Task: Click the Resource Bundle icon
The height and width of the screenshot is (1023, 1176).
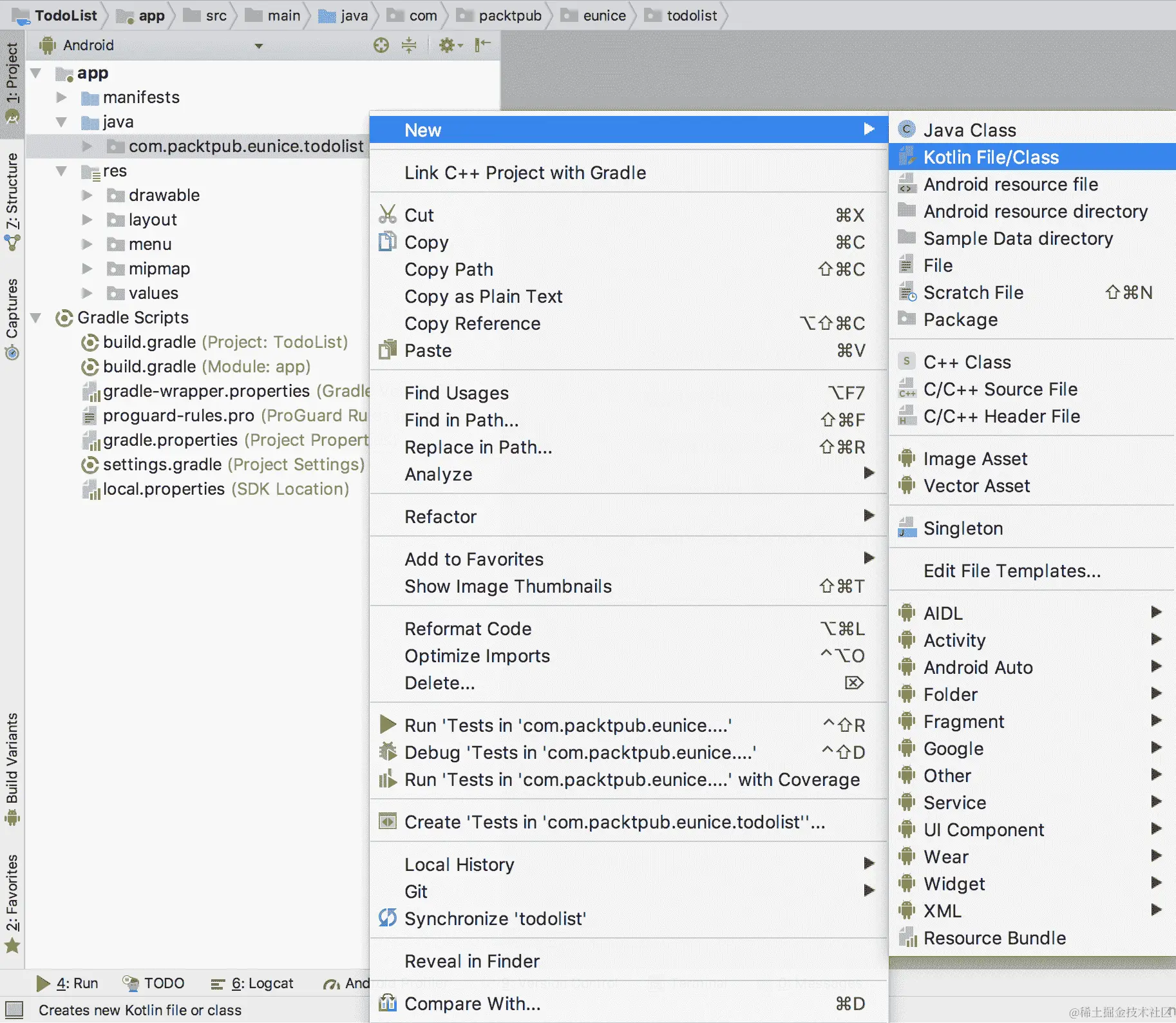Action: (x=907, y=937)
